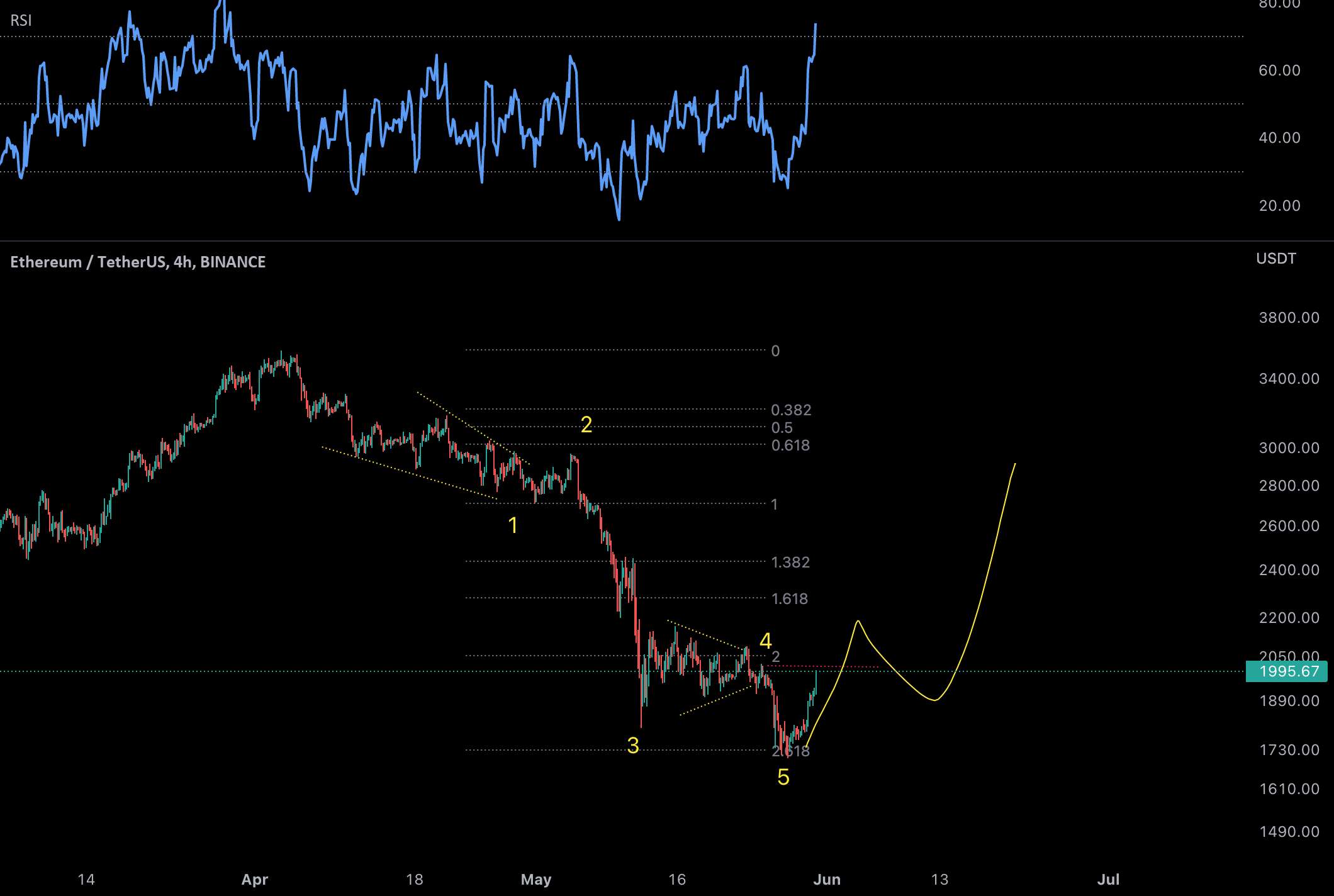Image resolution: width=1334 pixels, height=896 pixels.
Task: Click Fibonacci level 1 label
Action: tap(775, 504)
